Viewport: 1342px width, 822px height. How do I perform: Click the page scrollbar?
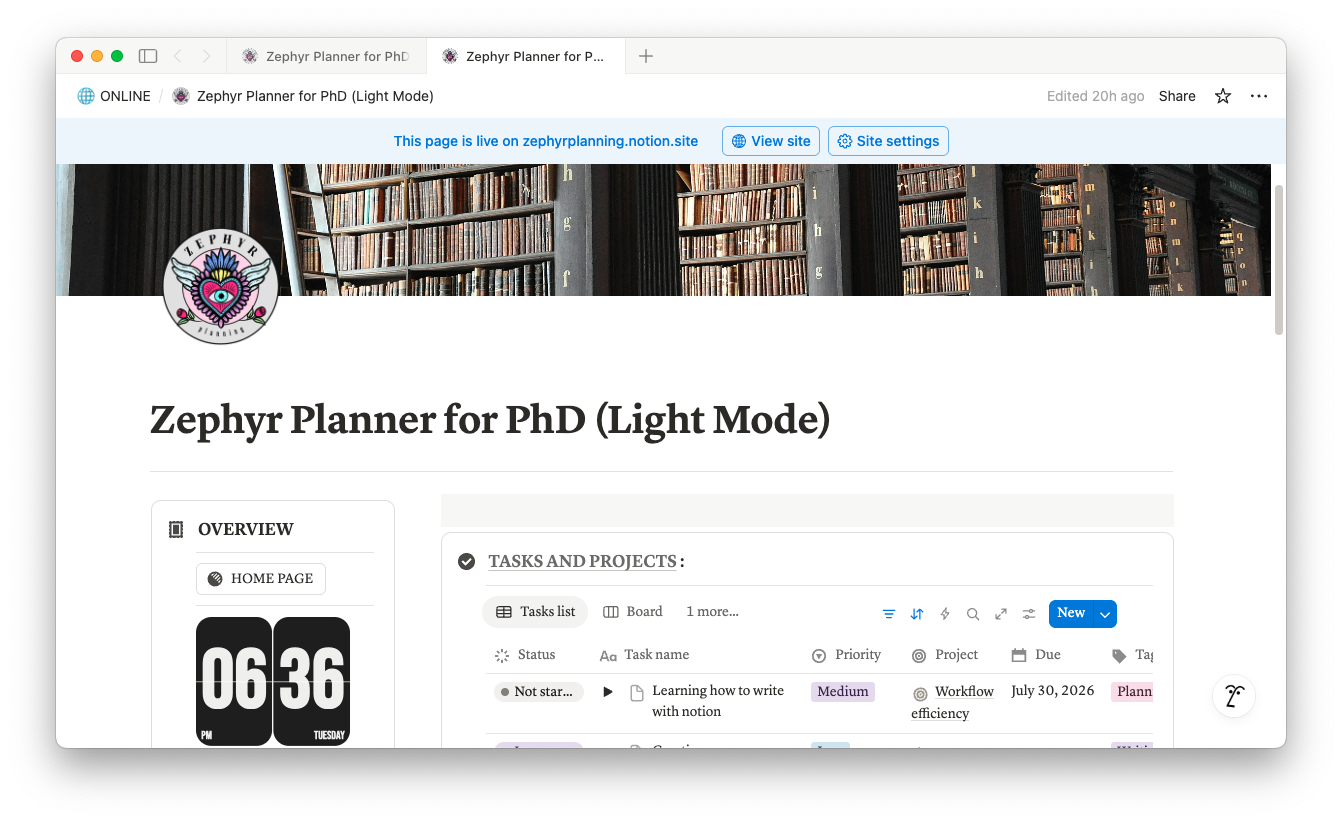coord(1279,260)
